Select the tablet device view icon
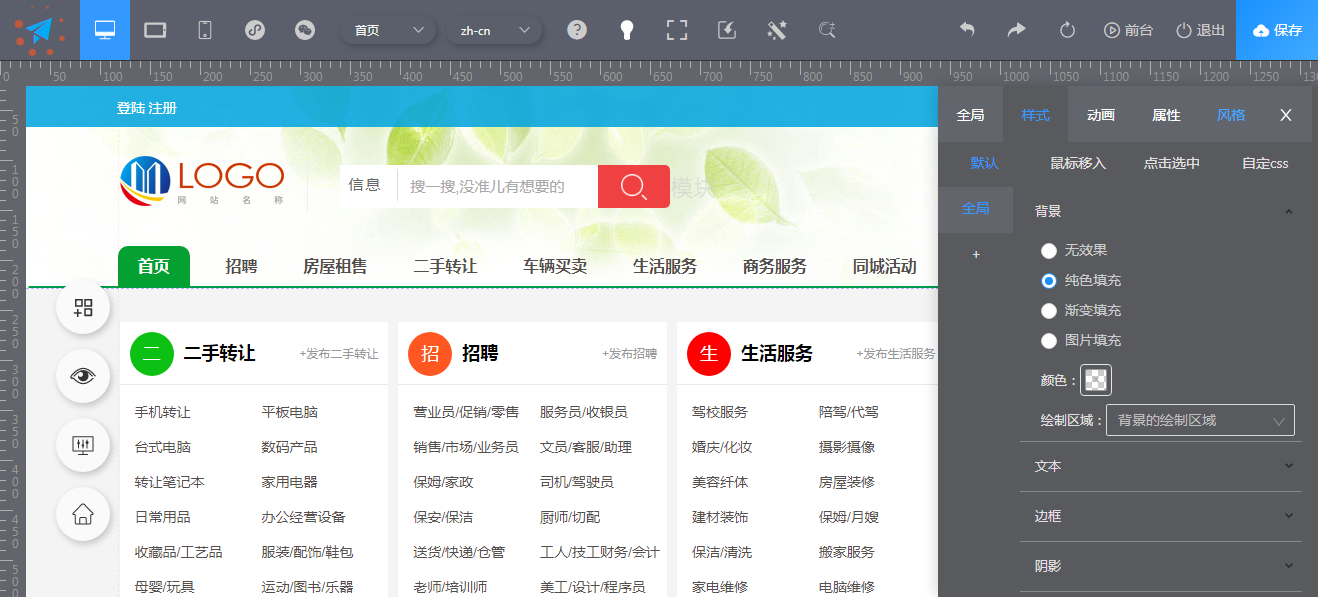Screen dimensions: 1318x597 click(154, 30)
